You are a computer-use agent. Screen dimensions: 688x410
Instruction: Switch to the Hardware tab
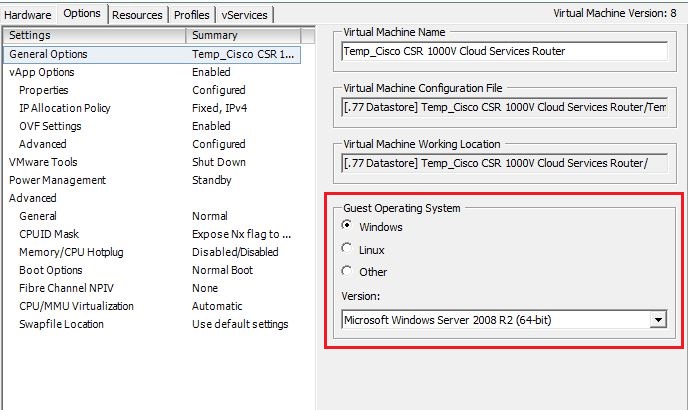tap(28, 15)
